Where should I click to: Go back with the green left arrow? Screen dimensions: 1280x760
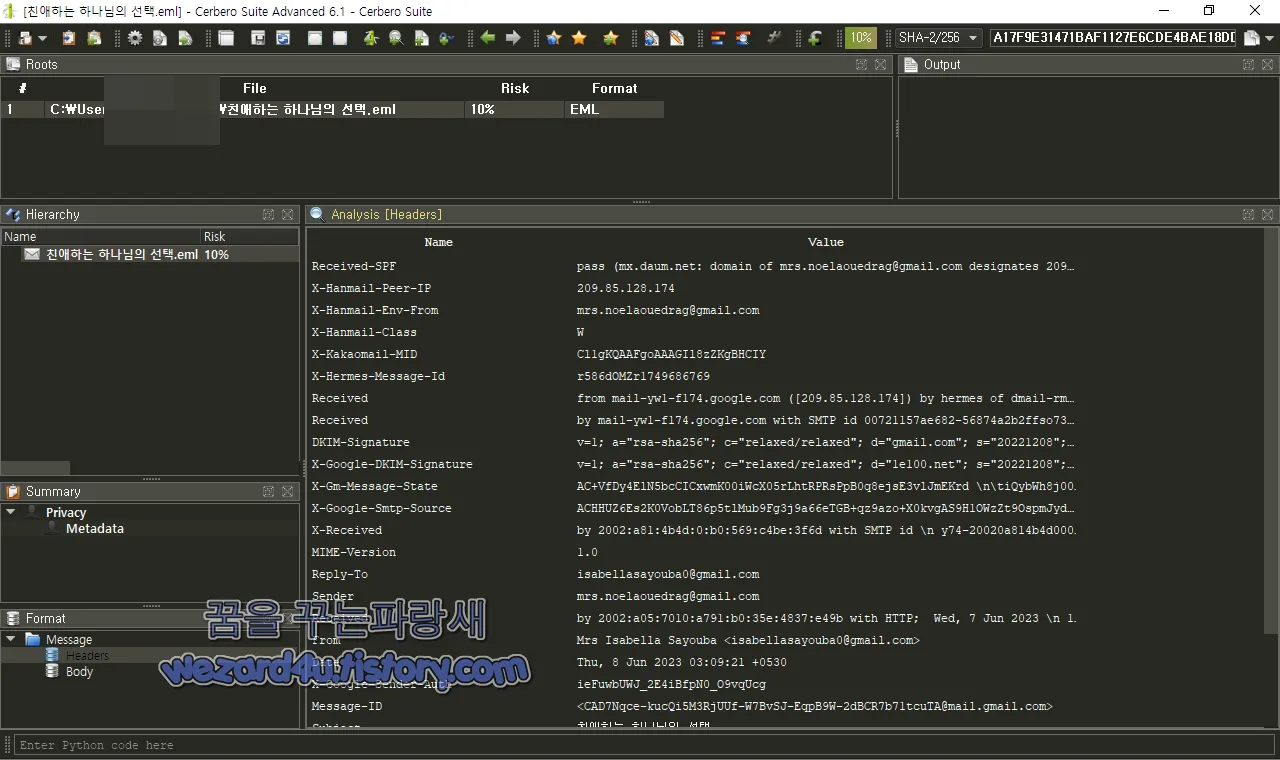(x=488, y=38)
